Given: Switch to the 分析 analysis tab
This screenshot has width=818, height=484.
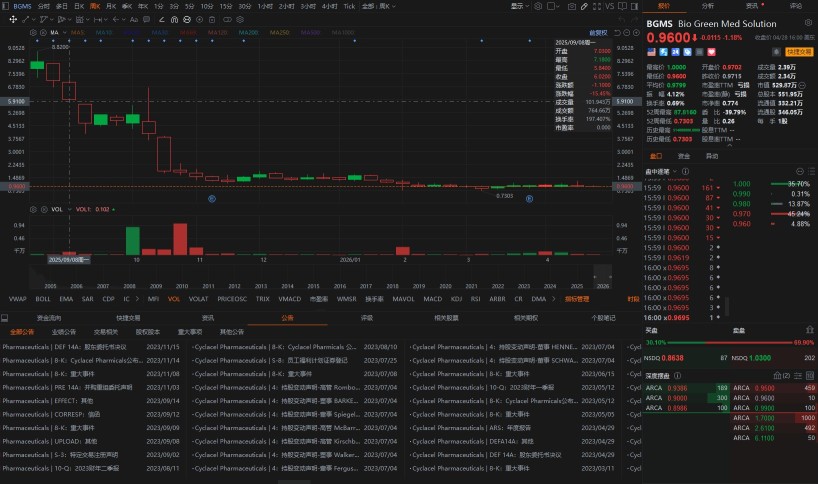Looking at the screenshot, I should (707, 6).
